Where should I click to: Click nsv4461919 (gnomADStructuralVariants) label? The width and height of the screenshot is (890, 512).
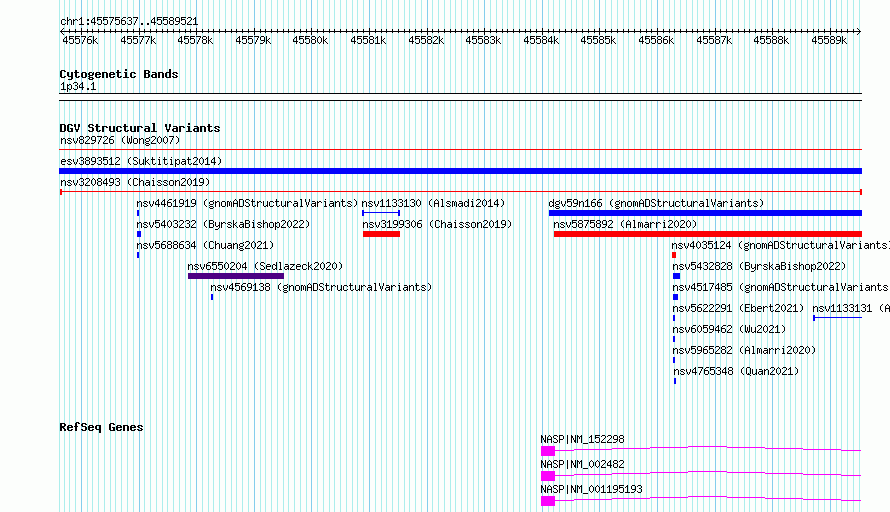tap(247, 203)
